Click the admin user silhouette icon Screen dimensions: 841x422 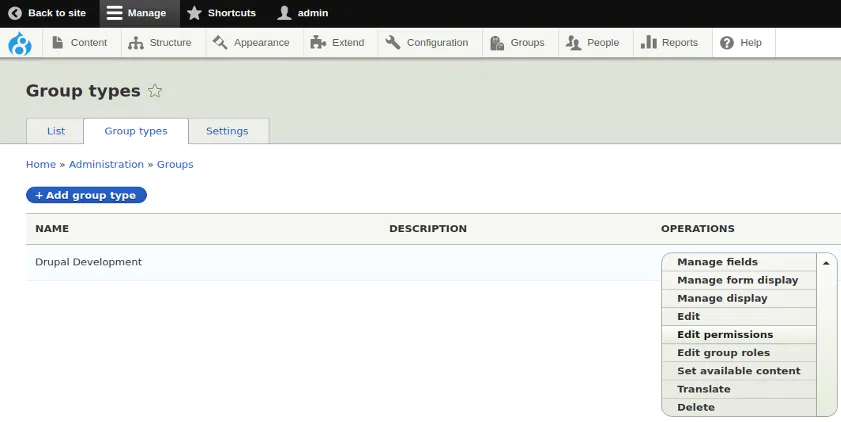284,13
